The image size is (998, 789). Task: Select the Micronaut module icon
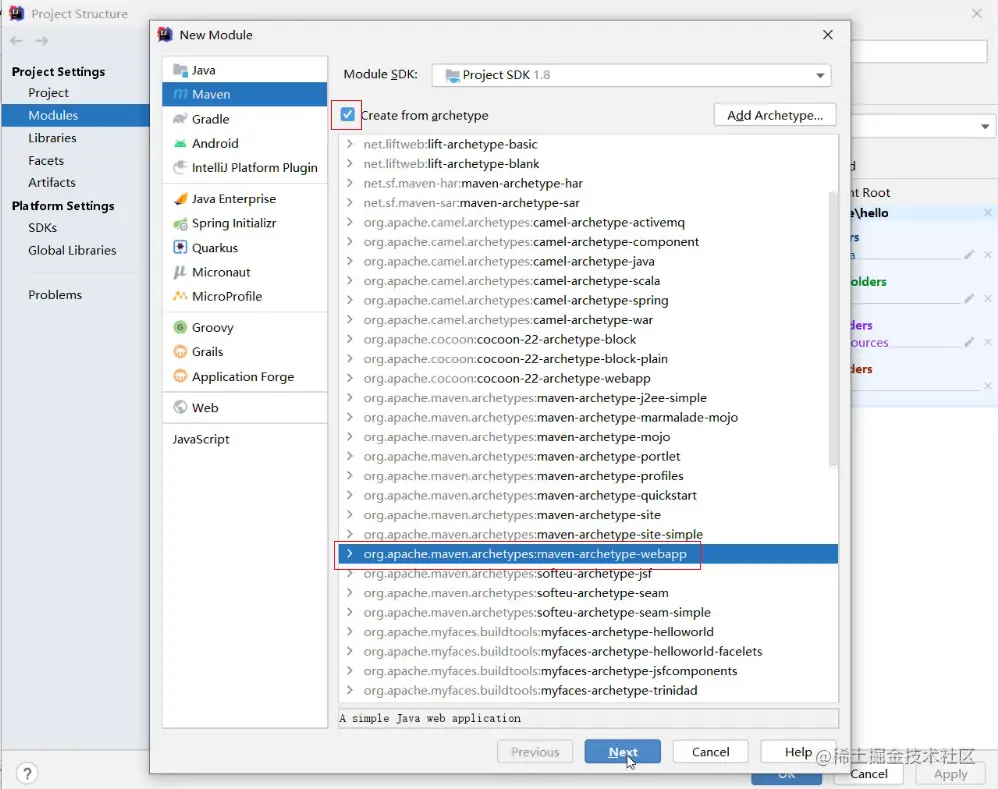(180, 272)
